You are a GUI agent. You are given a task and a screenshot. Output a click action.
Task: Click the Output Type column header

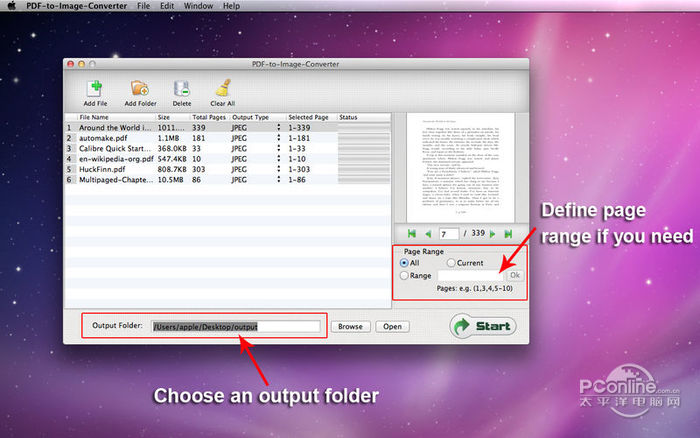point(257,117)
